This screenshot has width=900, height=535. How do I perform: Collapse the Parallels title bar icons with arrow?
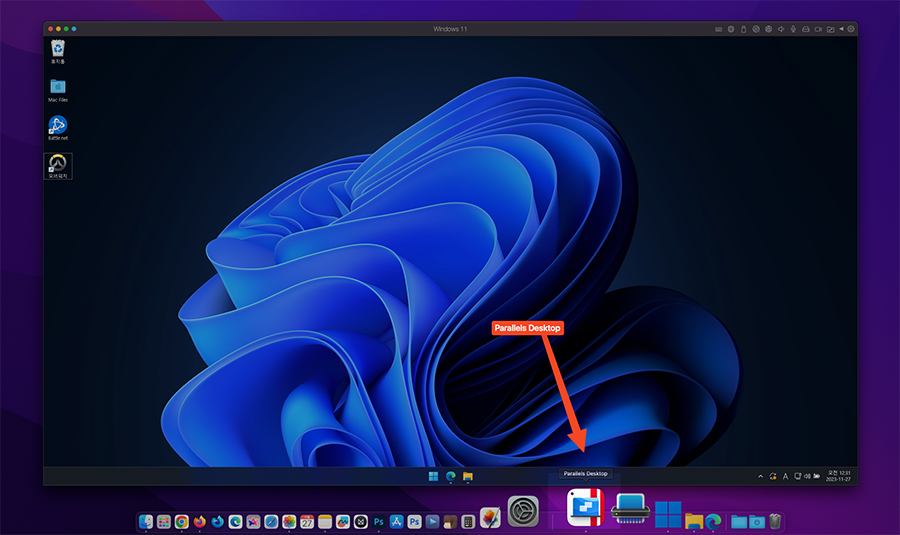(841, 29)
